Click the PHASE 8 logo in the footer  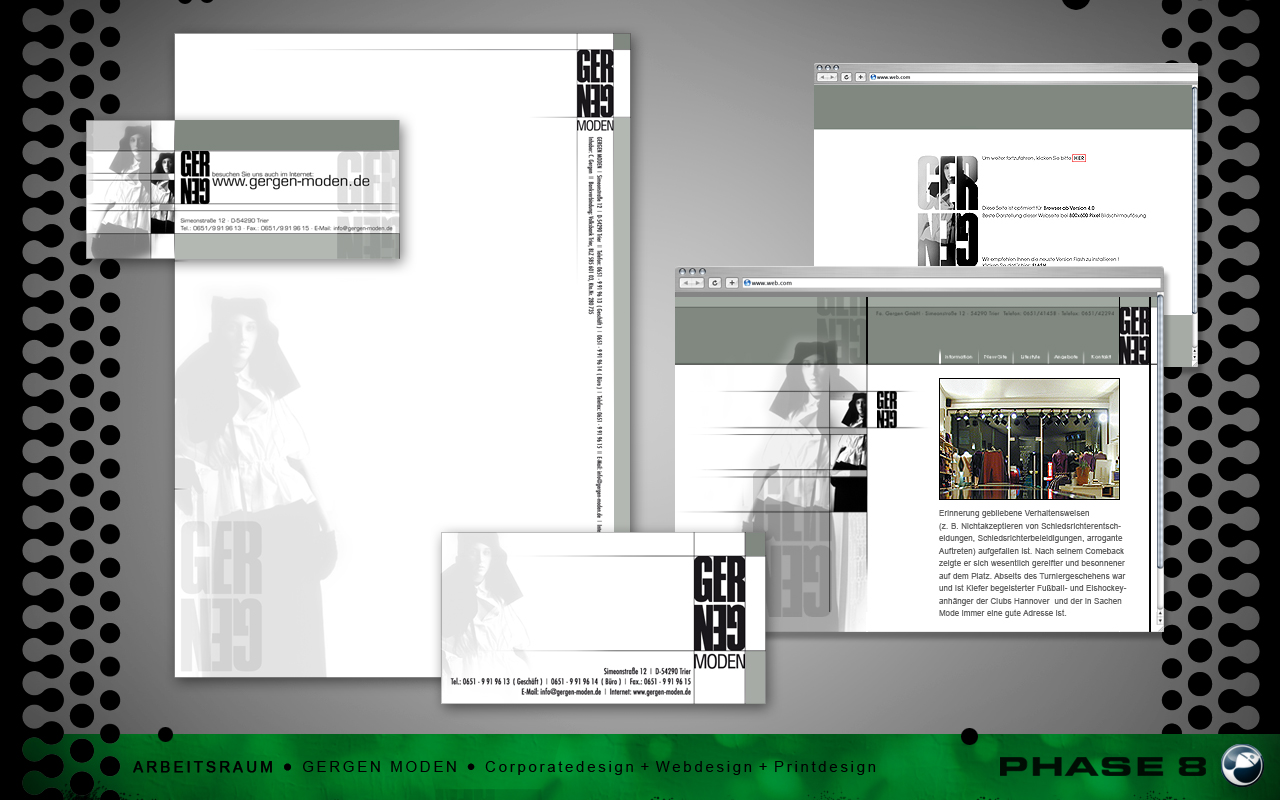[1105, 767]
